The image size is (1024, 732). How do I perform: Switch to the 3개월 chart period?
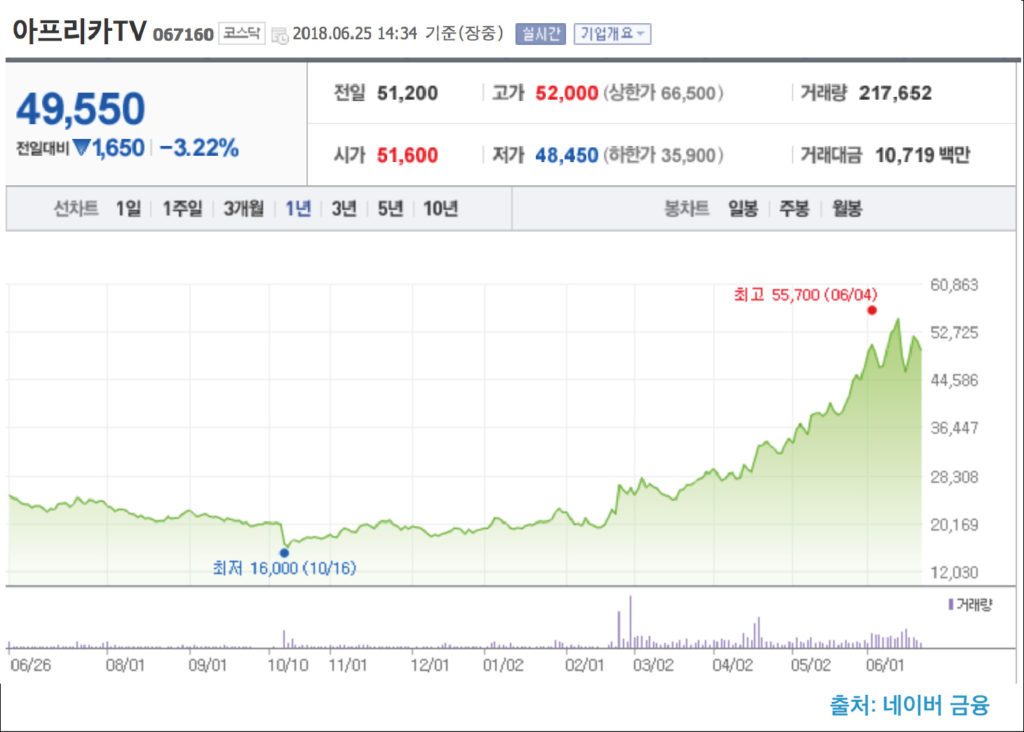coord(244,208)
